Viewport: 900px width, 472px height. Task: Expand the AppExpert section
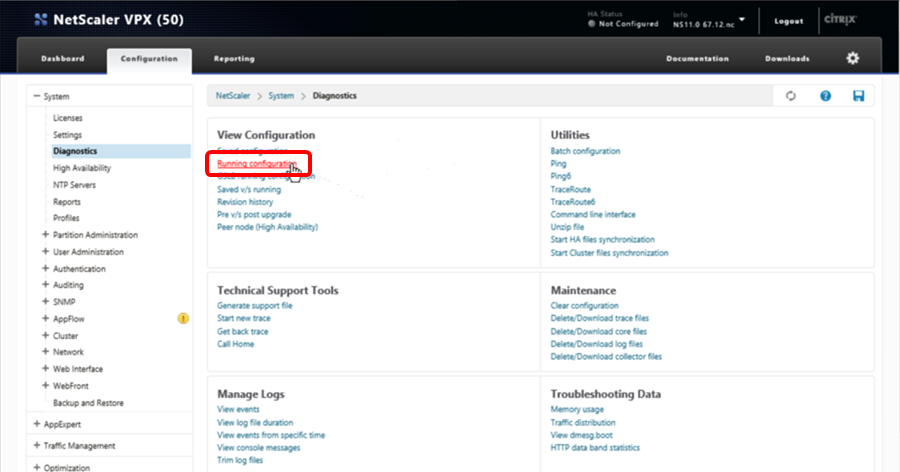pyautogui.click(x=37, y=424)
